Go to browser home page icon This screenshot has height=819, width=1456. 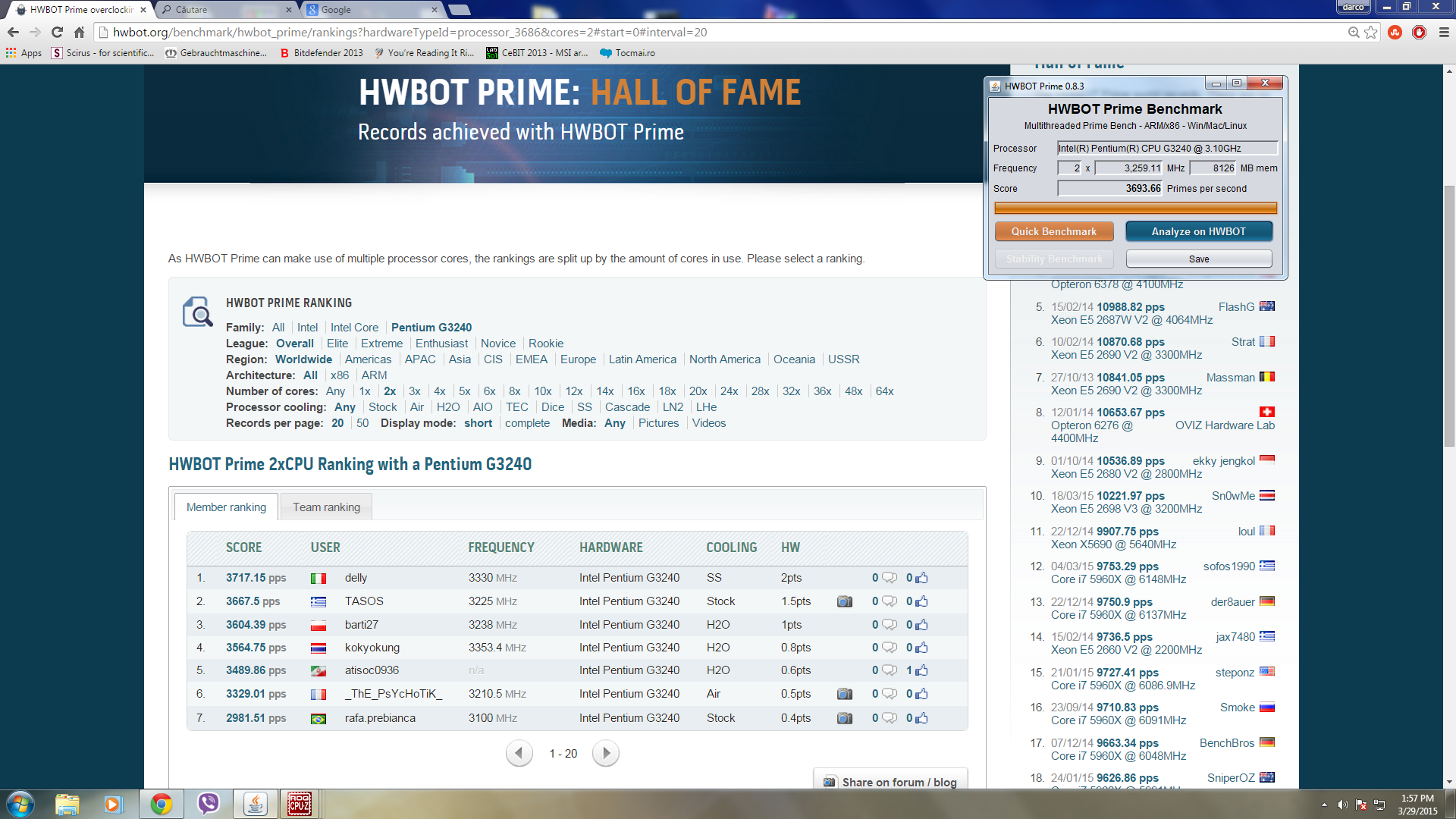click(x=79, y=32)
